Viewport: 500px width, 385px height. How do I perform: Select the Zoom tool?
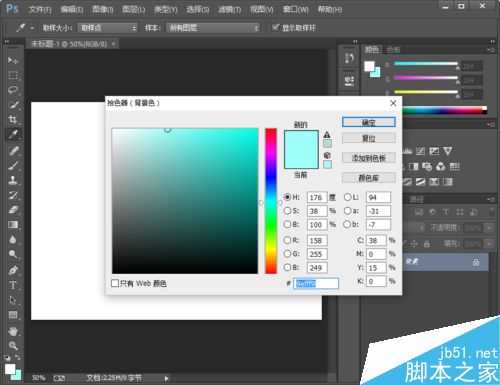click(13, 346)
